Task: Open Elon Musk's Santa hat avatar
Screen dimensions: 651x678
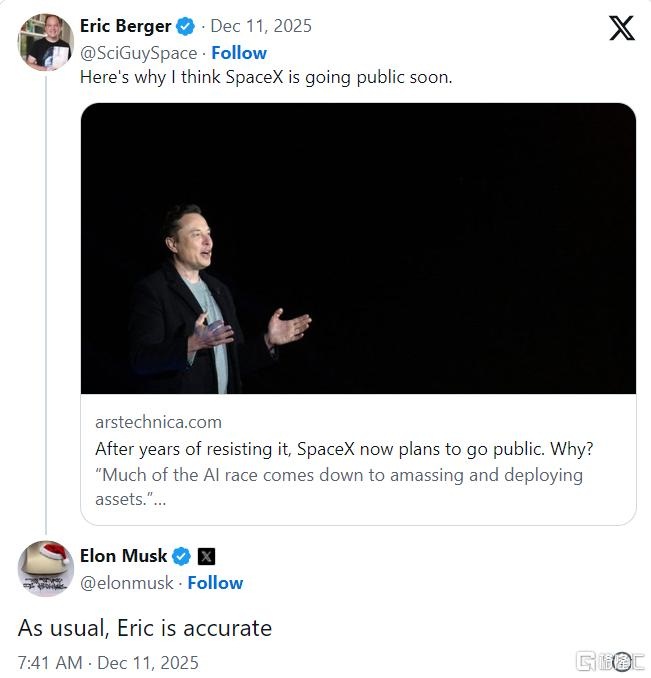Action: (45, 569)
